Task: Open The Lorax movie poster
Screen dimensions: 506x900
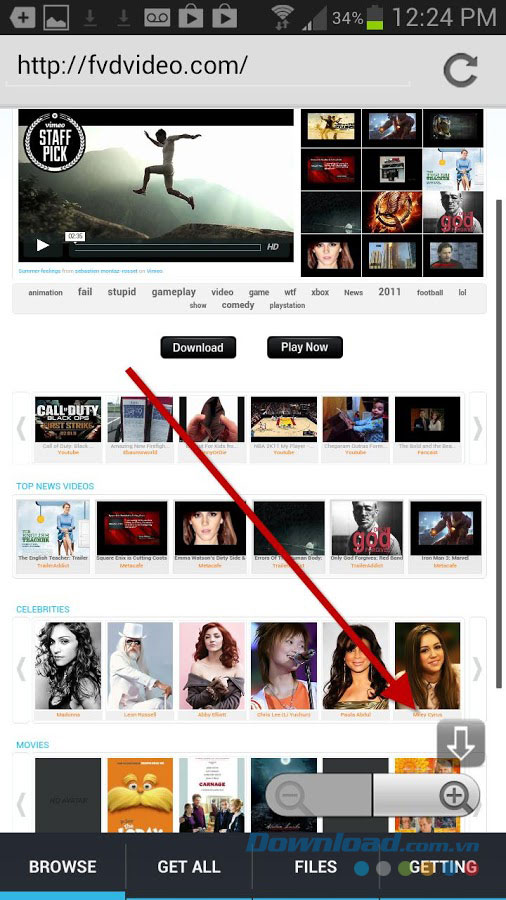Action: pyautogui.click(x=140, y=796)
